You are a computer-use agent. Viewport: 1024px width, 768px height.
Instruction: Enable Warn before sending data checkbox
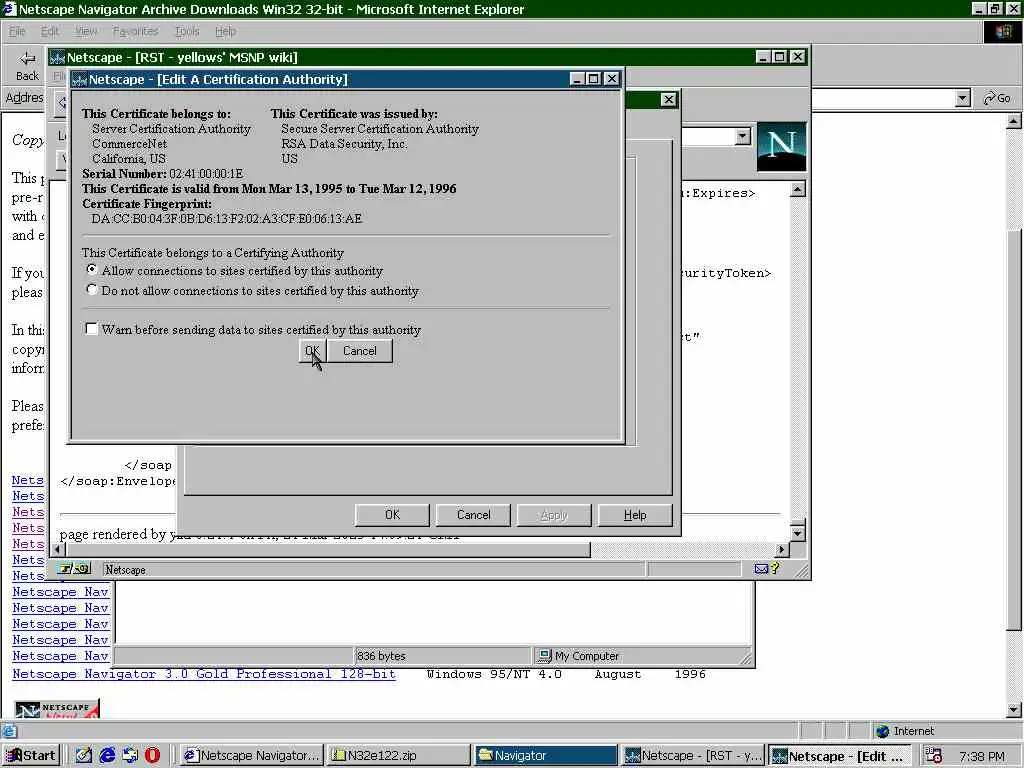point(92,328)
